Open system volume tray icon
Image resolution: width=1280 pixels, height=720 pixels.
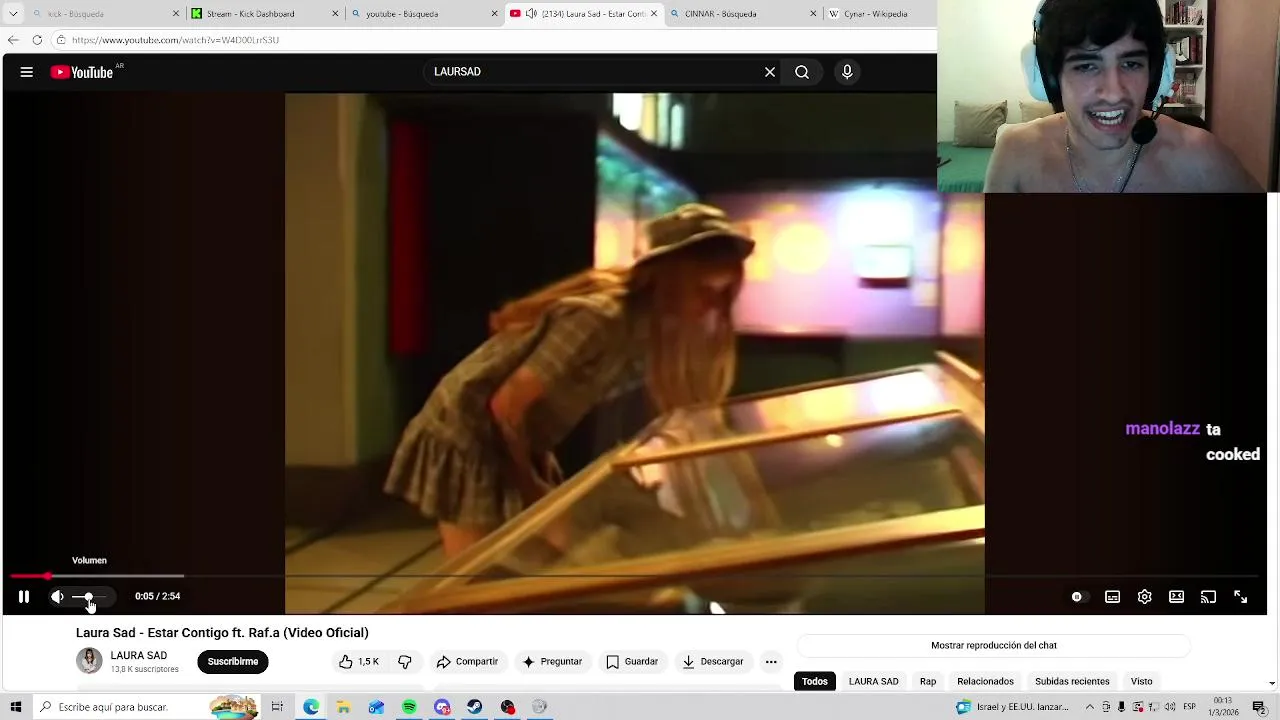tap(1170, 707)
